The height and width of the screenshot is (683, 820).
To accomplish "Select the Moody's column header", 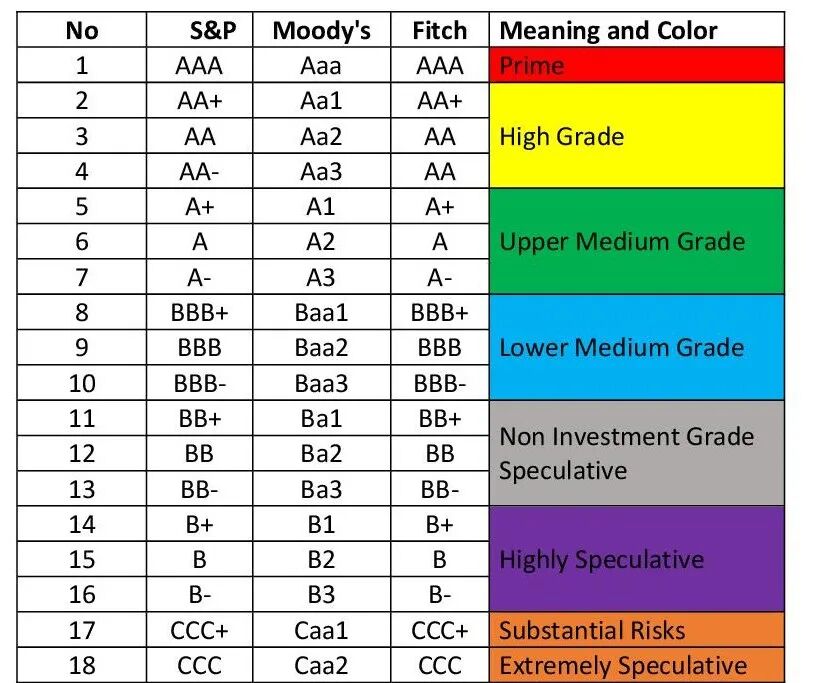I will [x=321, y=31].
